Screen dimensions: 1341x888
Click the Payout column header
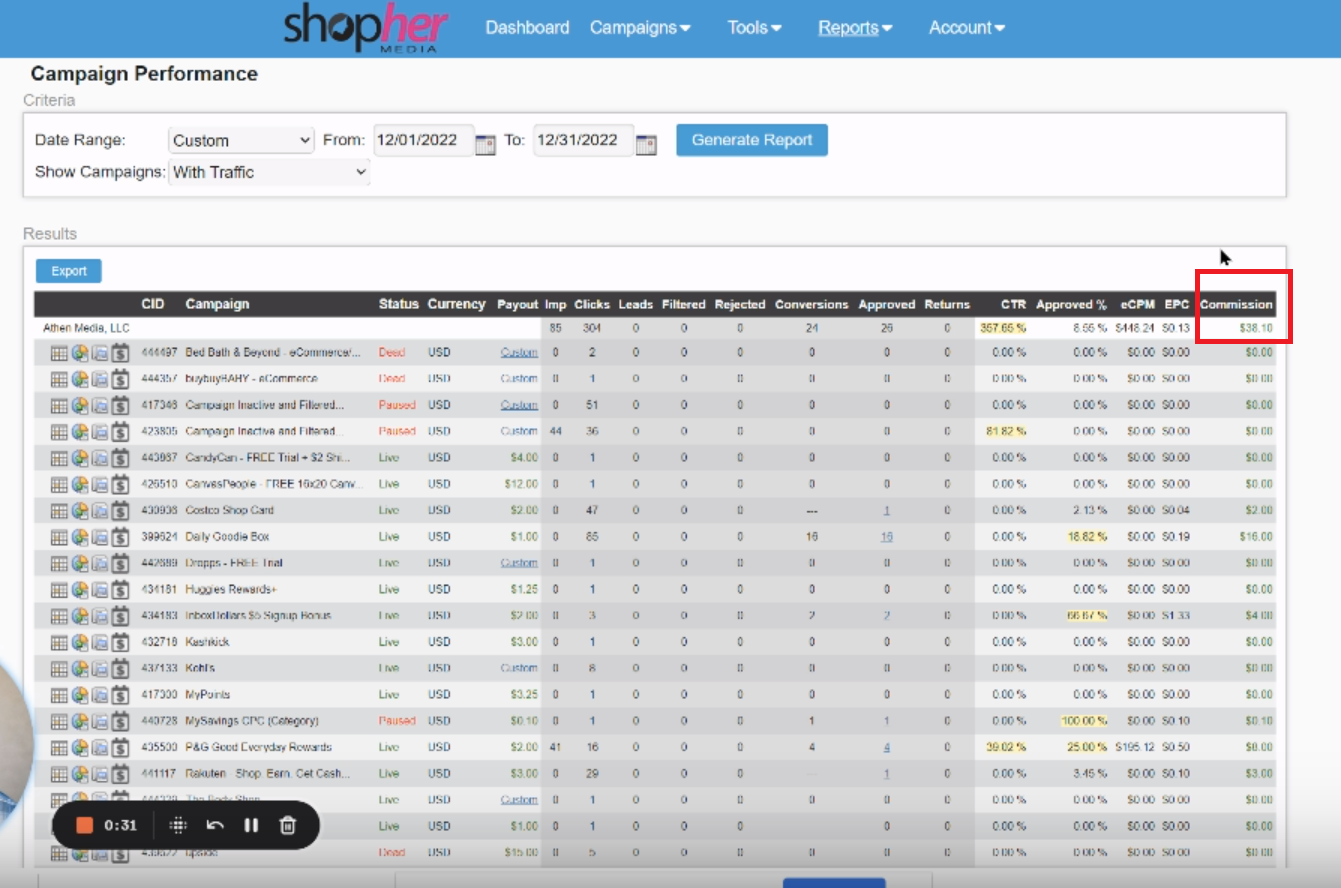click(x=518, y=304)
